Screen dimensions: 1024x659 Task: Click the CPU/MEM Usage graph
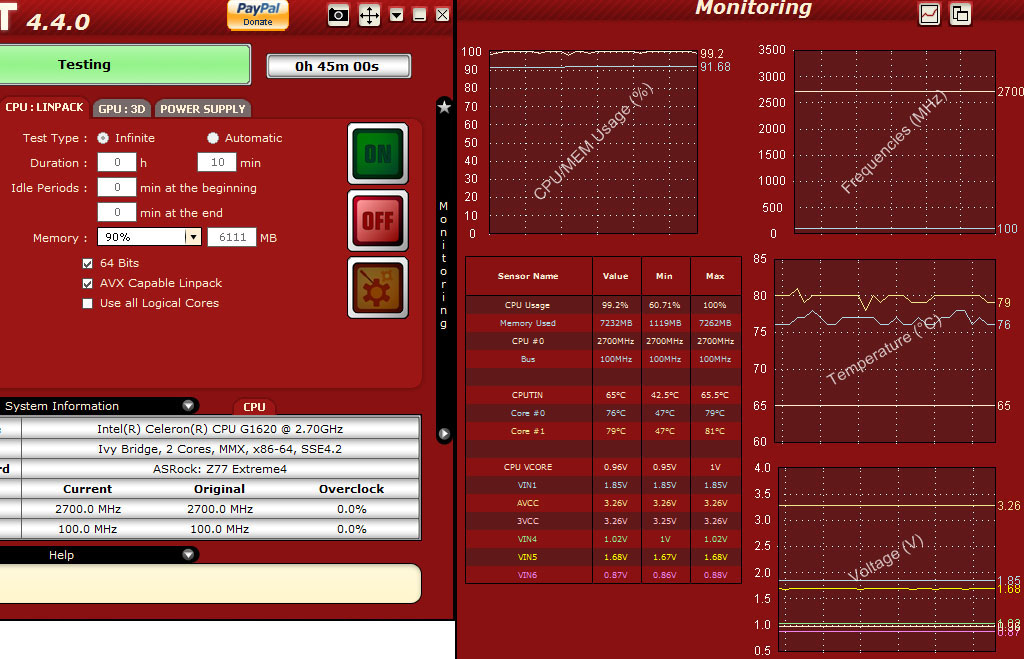click(593, 142)
